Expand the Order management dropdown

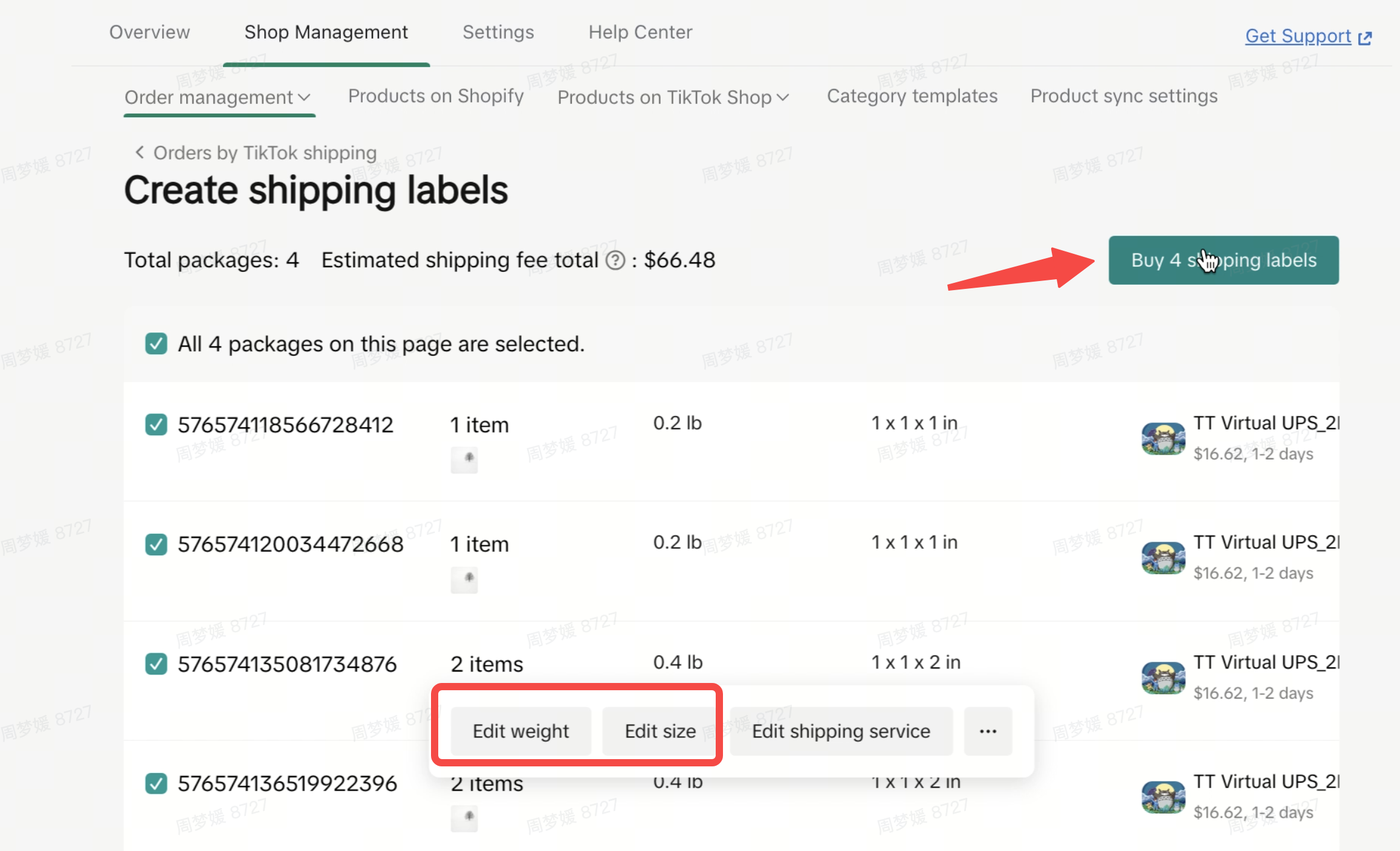pyautogui.click(x=218, y=97)
